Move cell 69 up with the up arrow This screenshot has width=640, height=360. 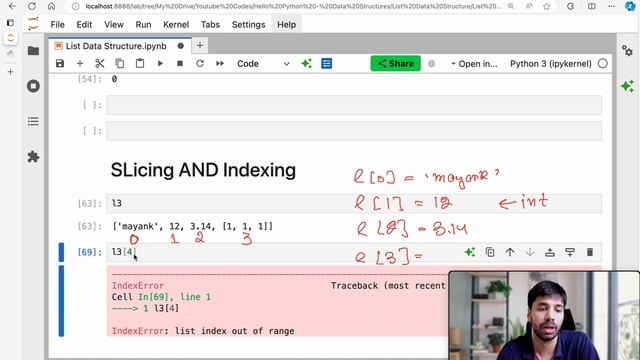click(x=510, y=252)
